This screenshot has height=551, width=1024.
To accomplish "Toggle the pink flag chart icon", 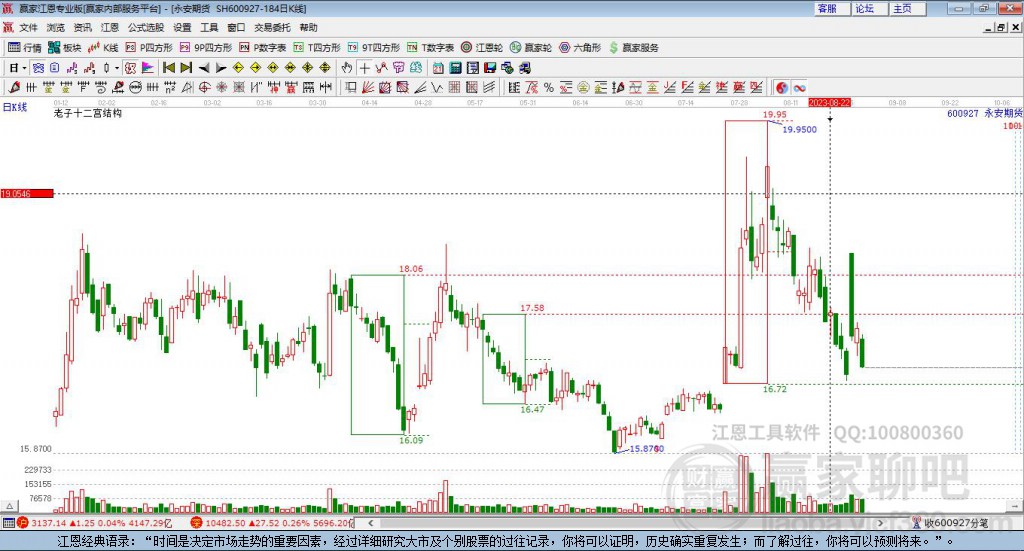I will pyautogui.click(x=148, y=68).
